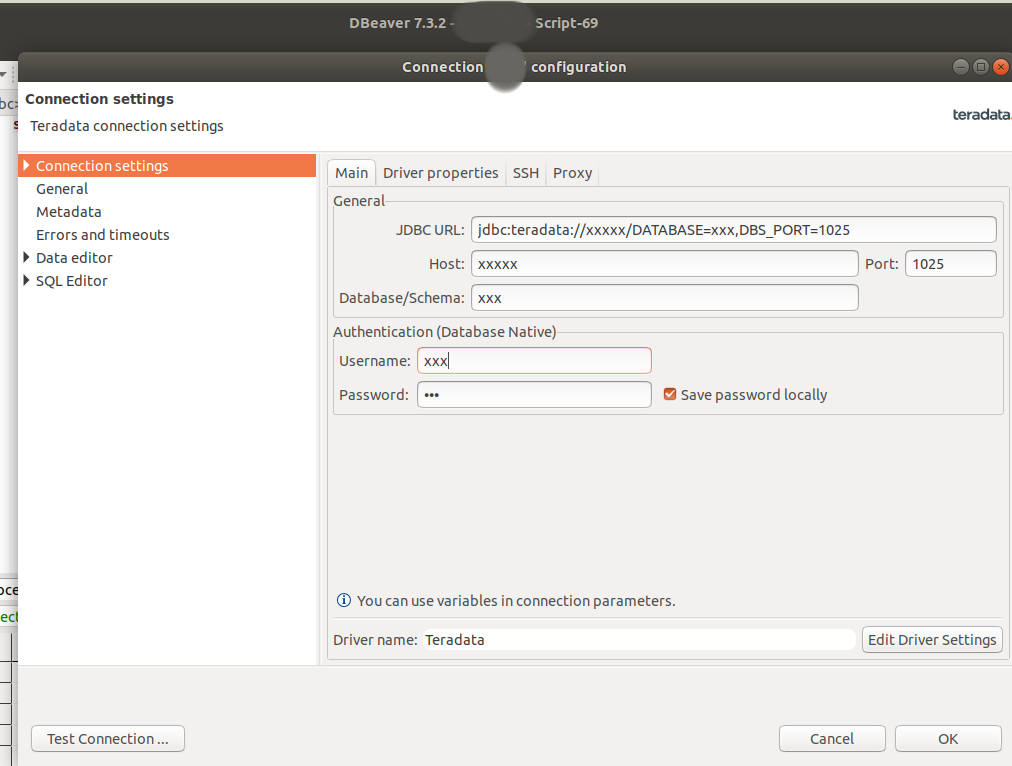
Task: Click the Test Connection button
Action: click(108, 738)
